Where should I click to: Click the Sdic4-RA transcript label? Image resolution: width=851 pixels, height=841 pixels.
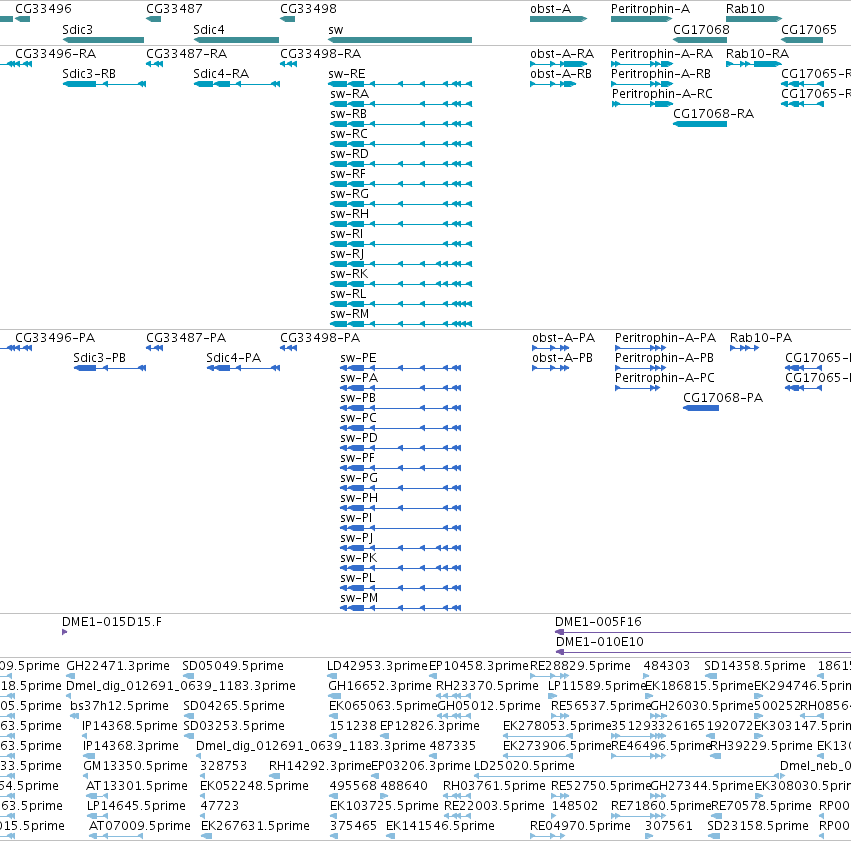(221, 74)
